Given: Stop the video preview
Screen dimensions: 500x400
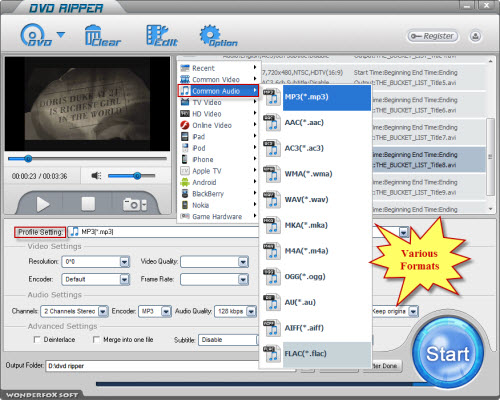Looking at the screenshot, I should point(88,204).
